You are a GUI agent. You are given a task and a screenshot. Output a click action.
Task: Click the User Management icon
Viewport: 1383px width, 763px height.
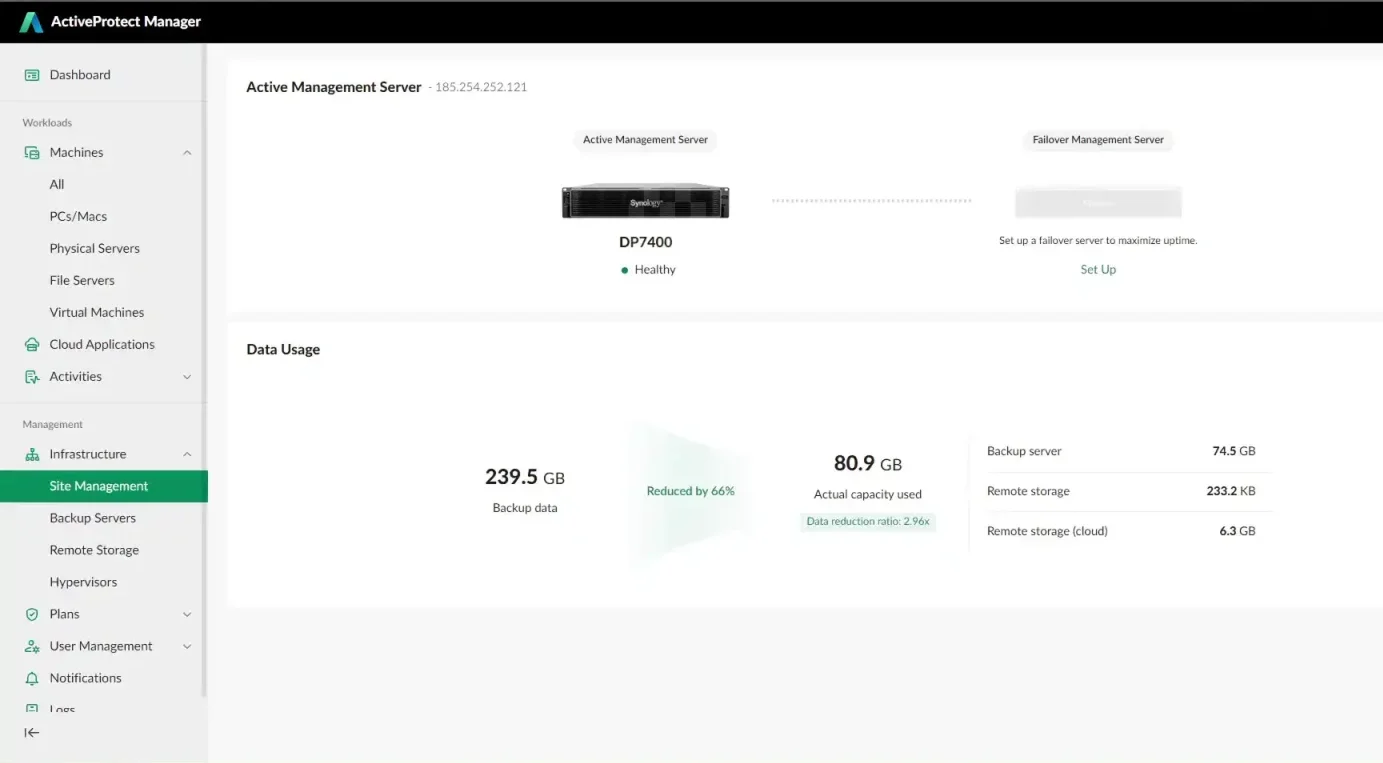(32, 647)
